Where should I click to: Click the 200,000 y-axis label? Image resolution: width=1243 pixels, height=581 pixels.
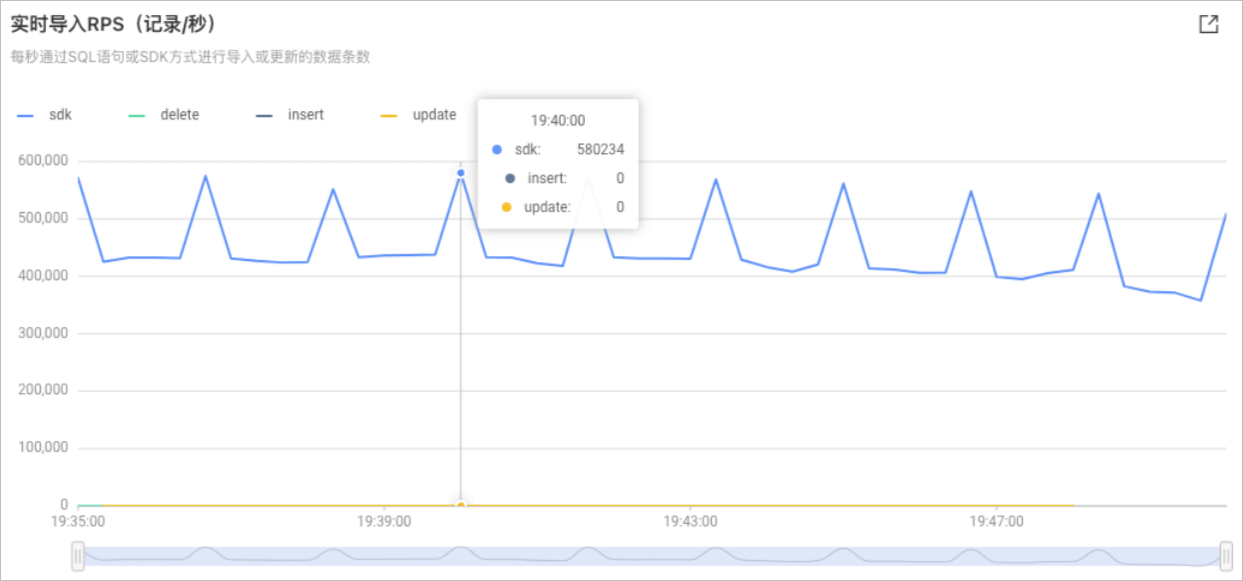[43, 391]
